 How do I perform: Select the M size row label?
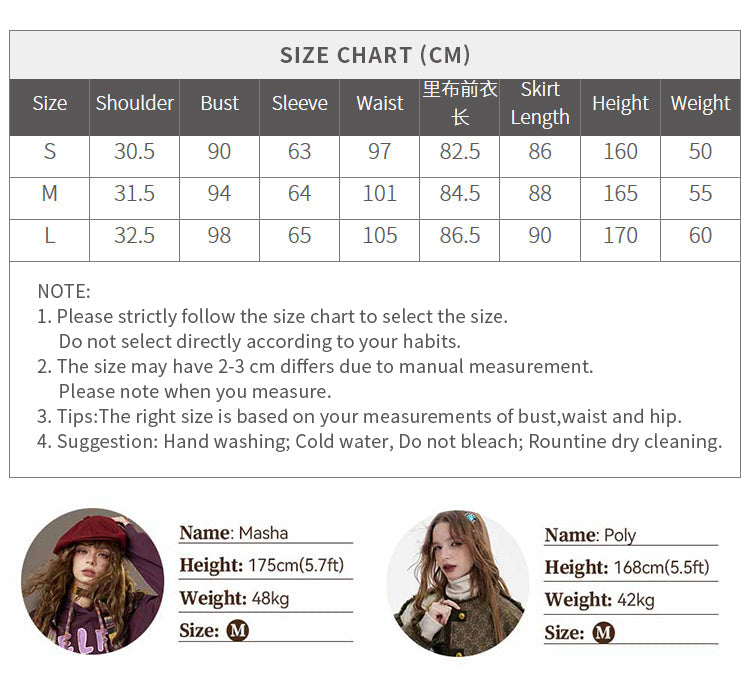(x=50, y=194)
